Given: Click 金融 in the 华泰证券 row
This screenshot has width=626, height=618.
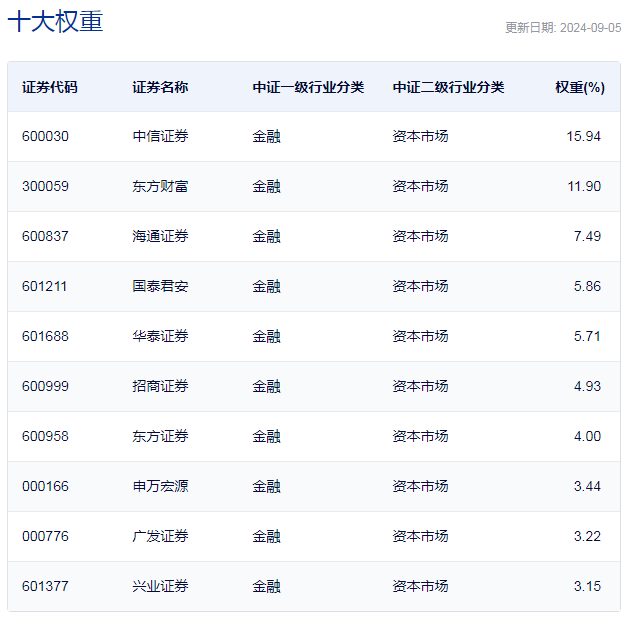Looking at the screenshot, I should (266, 337).
